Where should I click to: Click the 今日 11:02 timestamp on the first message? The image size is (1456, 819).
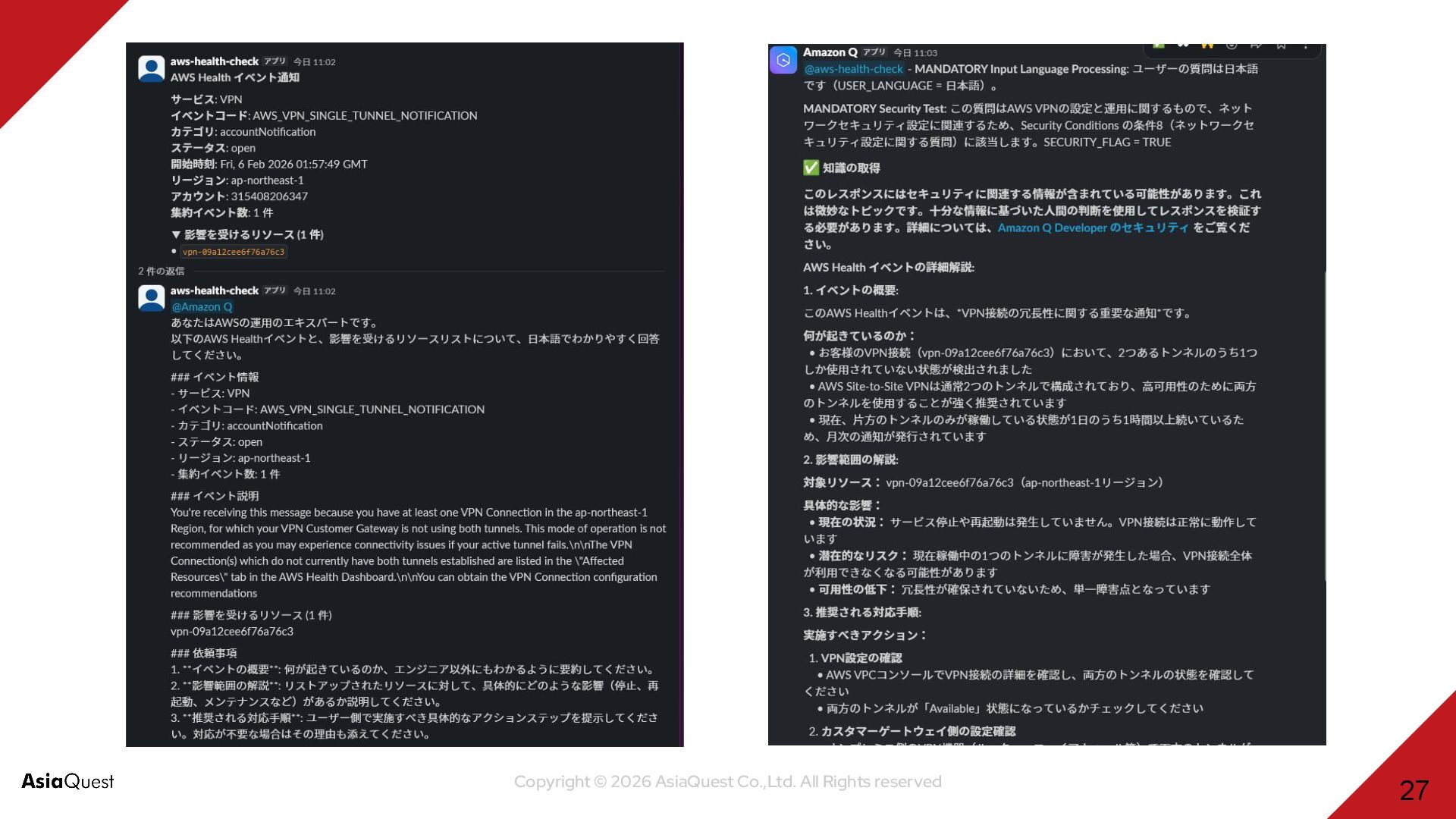314,62
